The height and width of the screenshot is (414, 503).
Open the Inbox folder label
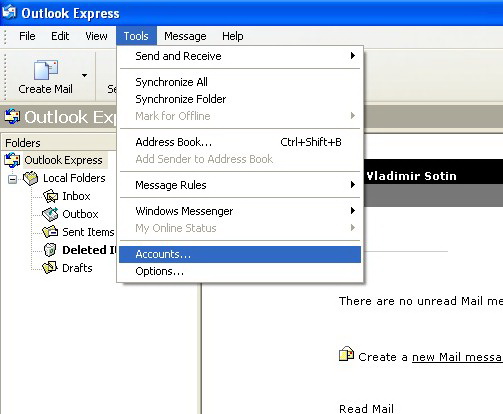click(x=76, y=196)
